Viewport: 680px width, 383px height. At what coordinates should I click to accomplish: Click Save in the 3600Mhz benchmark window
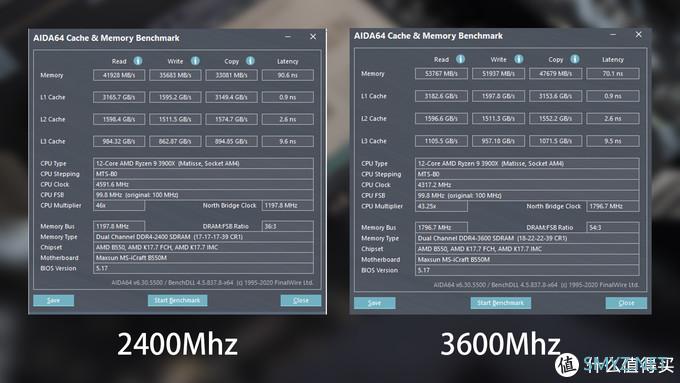pyautogui.click(x=374, y=303)
